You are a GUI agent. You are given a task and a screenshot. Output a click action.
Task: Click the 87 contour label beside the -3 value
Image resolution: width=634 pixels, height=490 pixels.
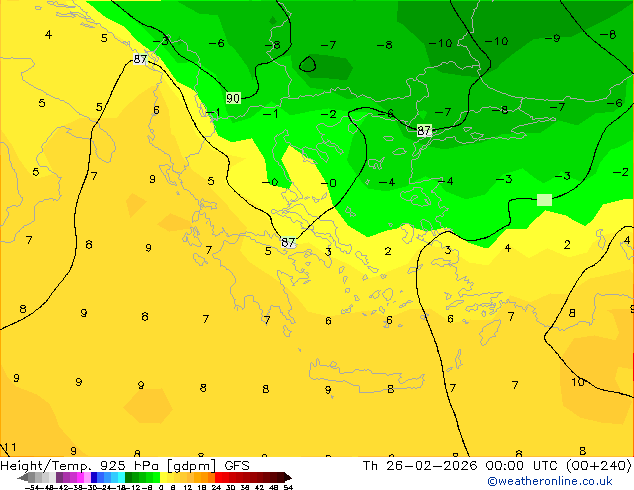pyautogui.click(x=140, y=59)
